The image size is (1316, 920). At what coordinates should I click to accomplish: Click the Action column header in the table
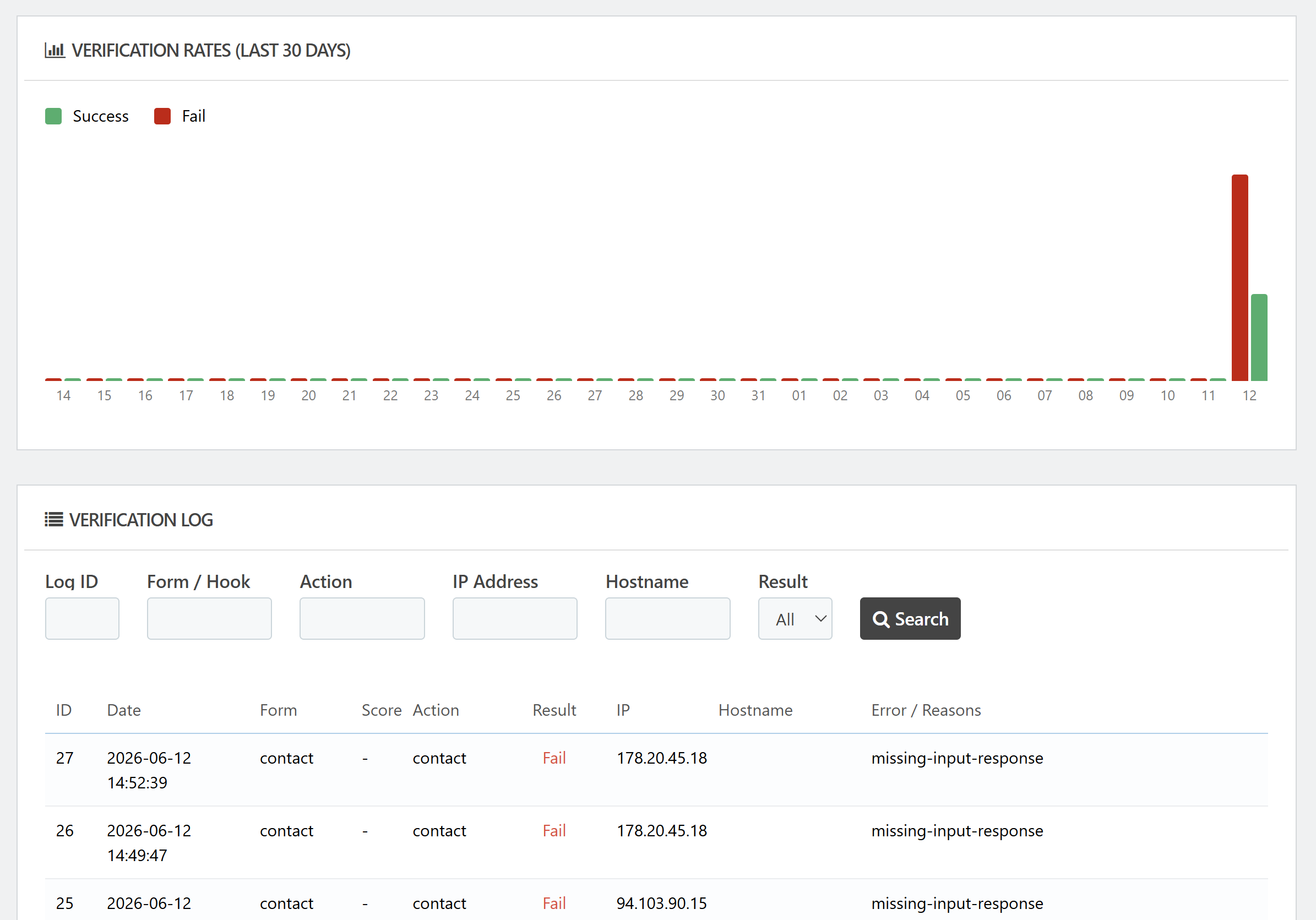436,710
